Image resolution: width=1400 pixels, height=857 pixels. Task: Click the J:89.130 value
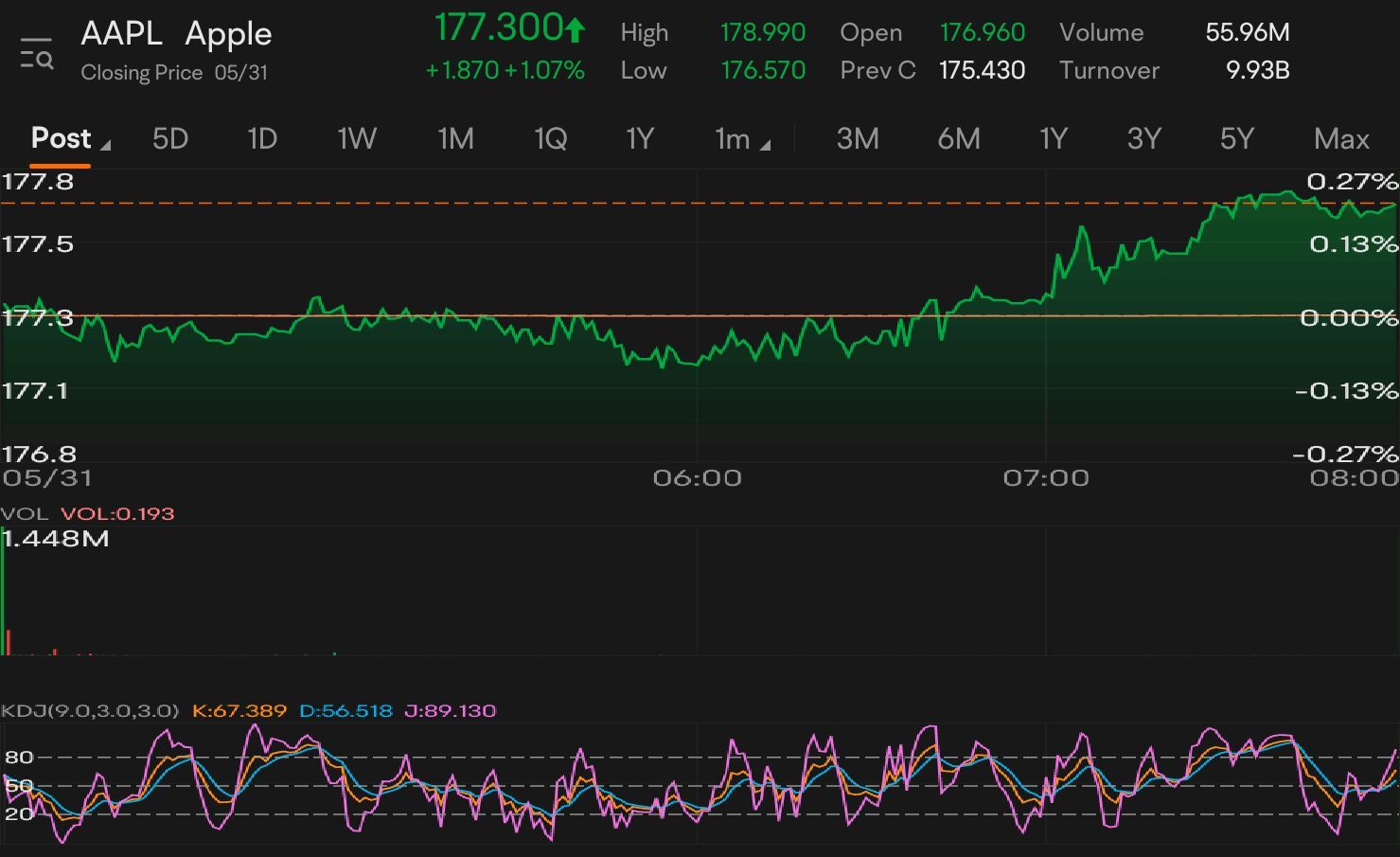[450, 710]
